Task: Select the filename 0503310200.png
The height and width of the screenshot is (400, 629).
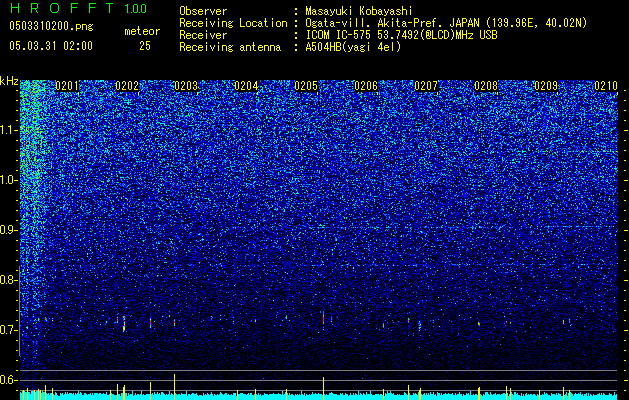Action: click(x=51, y=26)
